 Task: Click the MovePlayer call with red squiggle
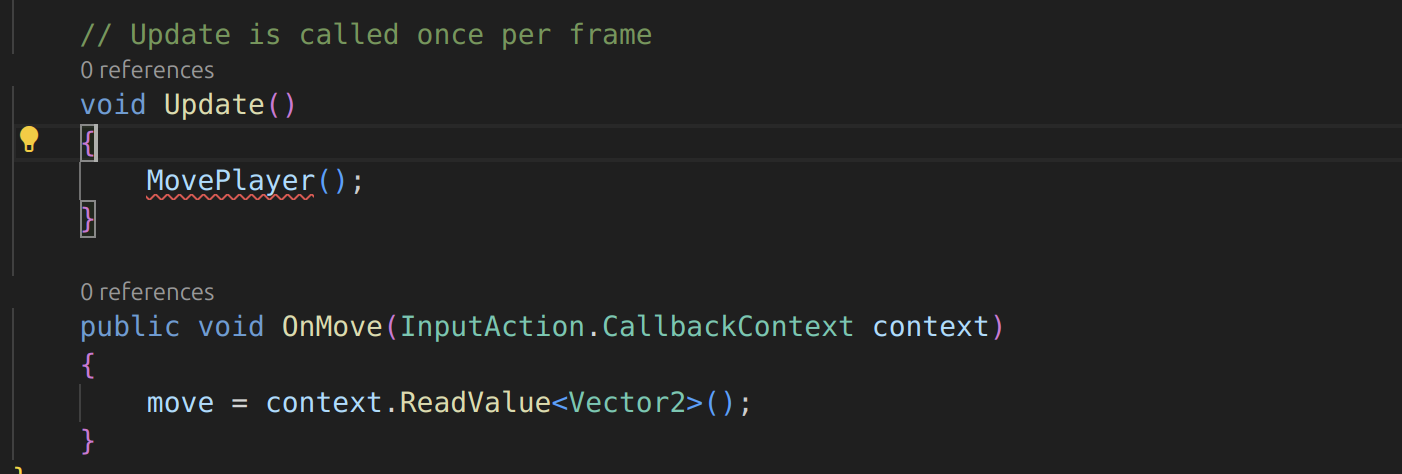230,181
